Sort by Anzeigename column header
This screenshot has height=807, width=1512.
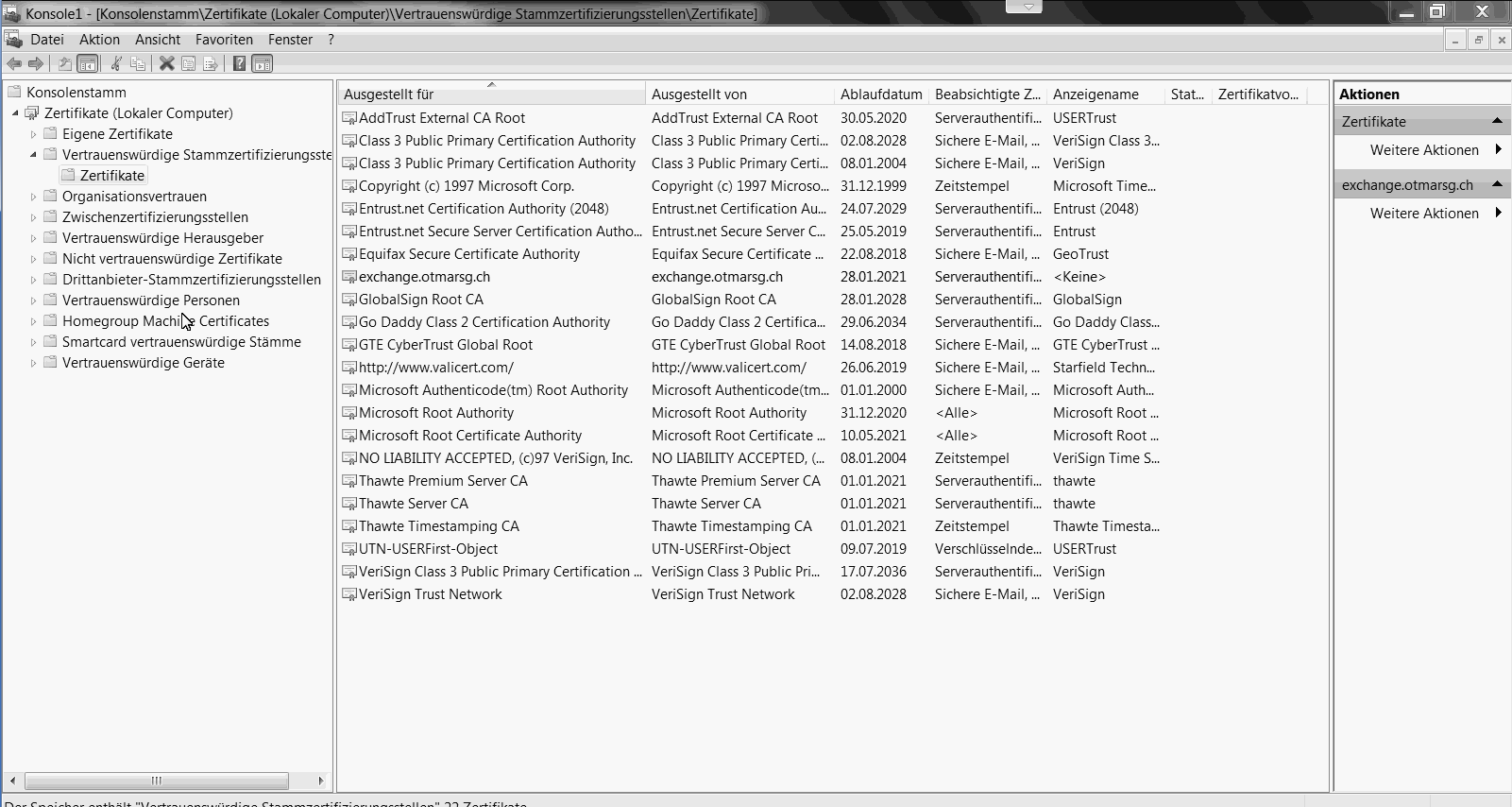click(x=1106, y=94)
